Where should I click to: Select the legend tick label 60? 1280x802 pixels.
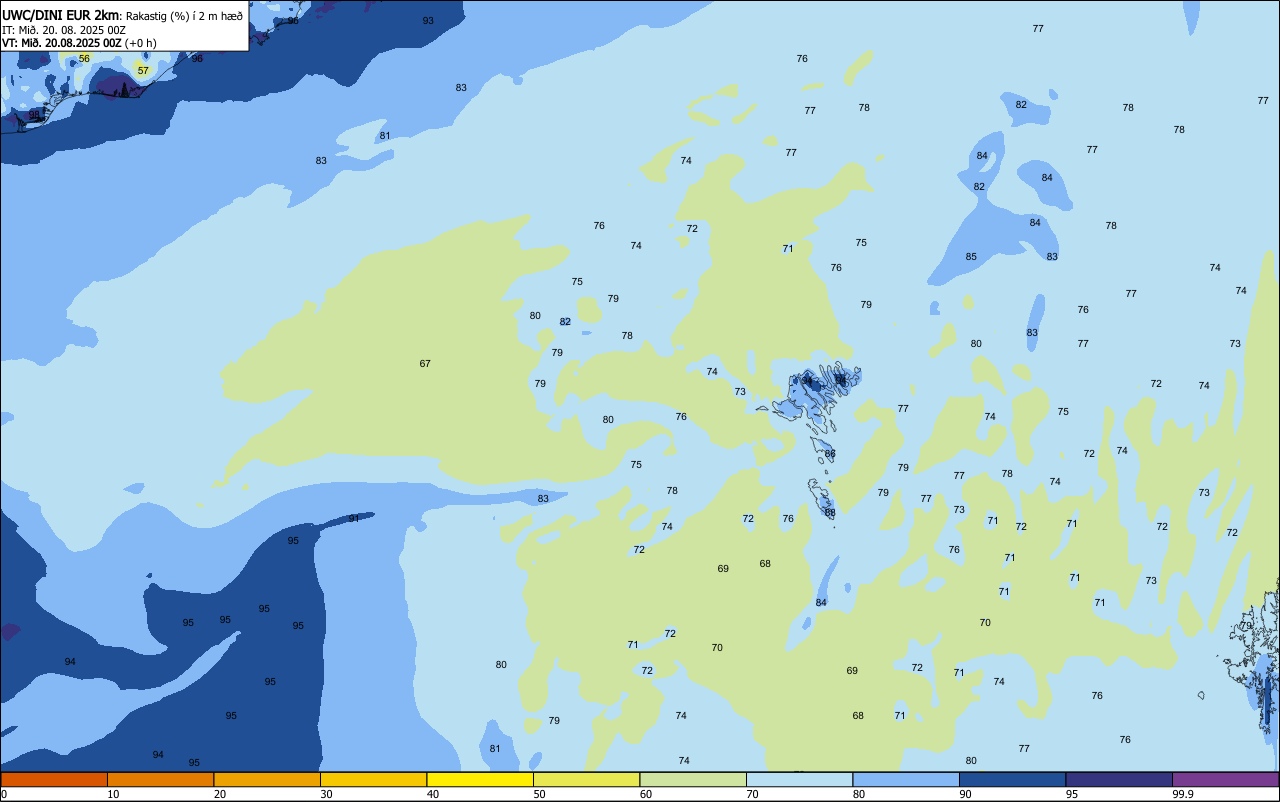[x=646, y=794]
